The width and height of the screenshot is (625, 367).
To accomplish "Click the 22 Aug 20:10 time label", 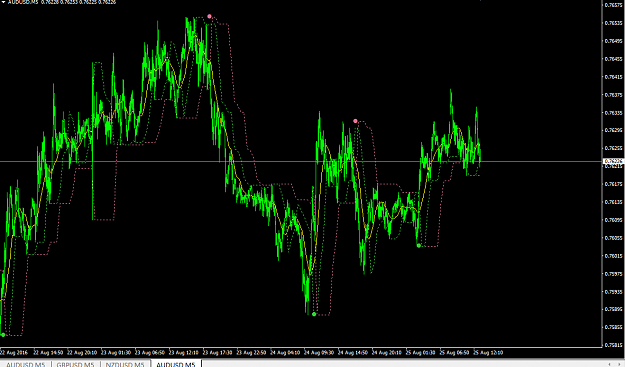I will pyautogui.click(x=82, y=353).
